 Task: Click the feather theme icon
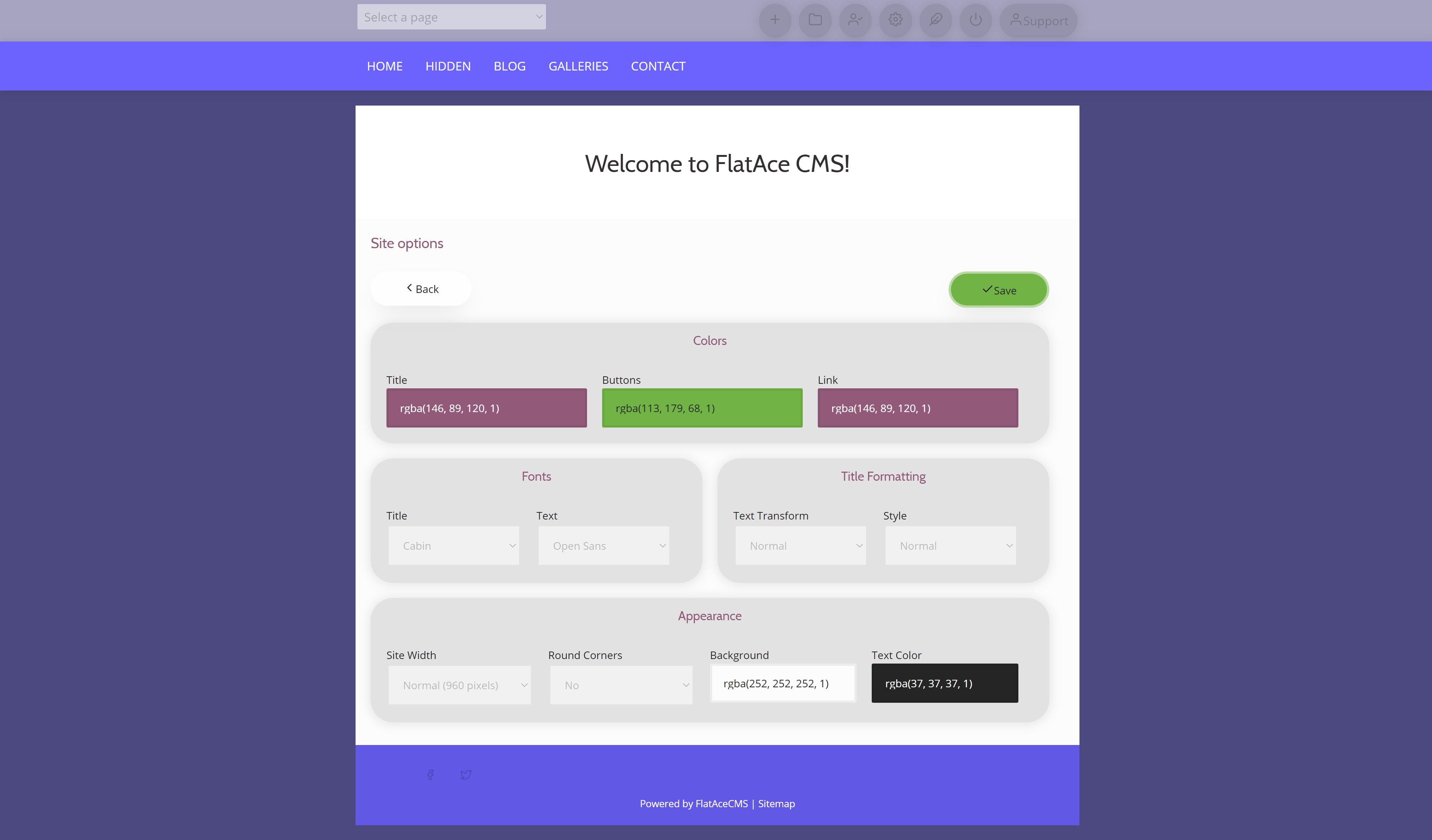click(x=935, y=20)
